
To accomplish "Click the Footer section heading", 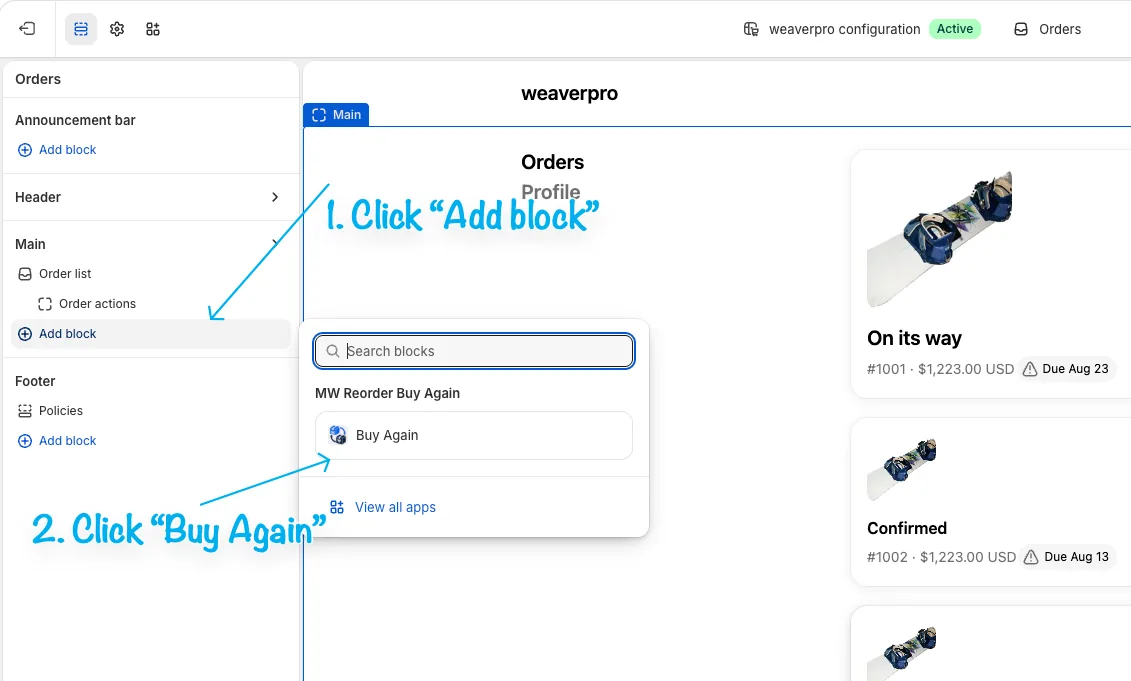I will [35, 381].
